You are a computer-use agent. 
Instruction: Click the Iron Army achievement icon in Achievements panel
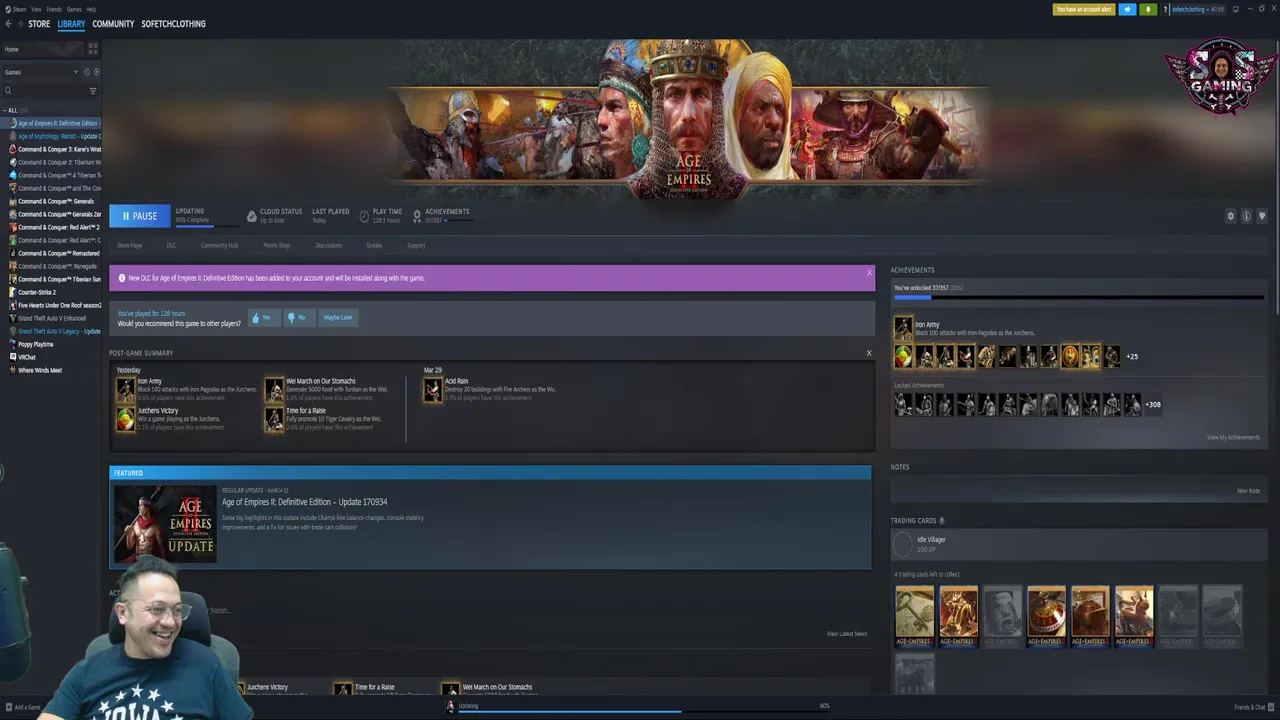[903, 328]
